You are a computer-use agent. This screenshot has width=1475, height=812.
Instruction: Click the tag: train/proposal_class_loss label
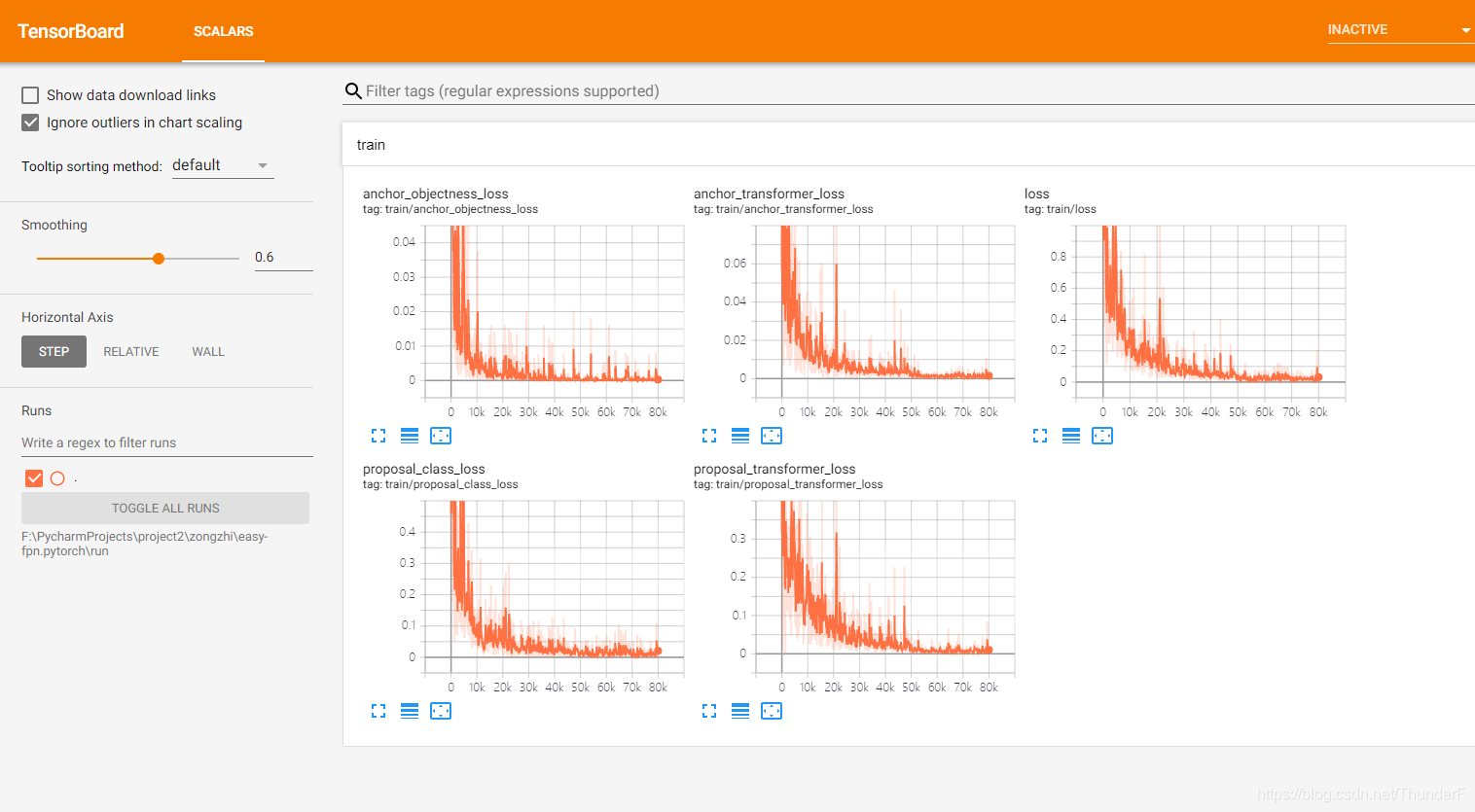440,484
